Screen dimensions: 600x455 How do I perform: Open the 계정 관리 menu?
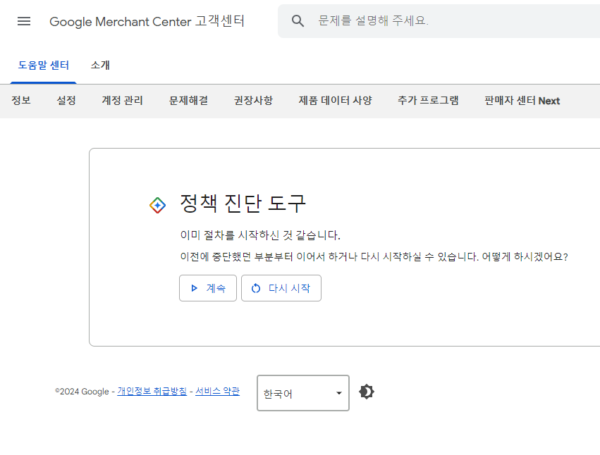[122, 101]
